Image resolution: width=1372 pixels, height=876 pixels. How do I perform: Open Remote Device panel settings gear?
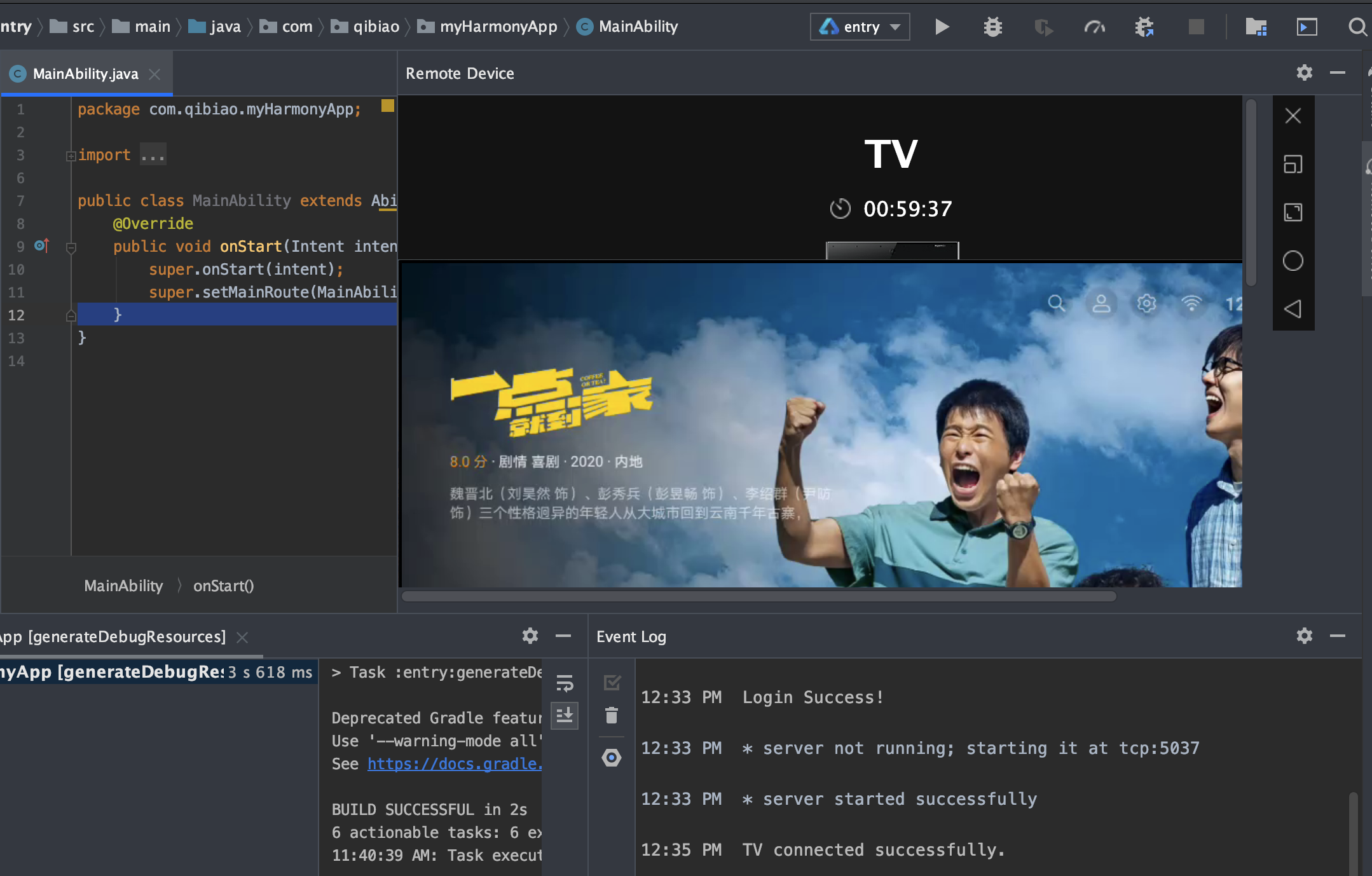click(x=1304, y=72)
